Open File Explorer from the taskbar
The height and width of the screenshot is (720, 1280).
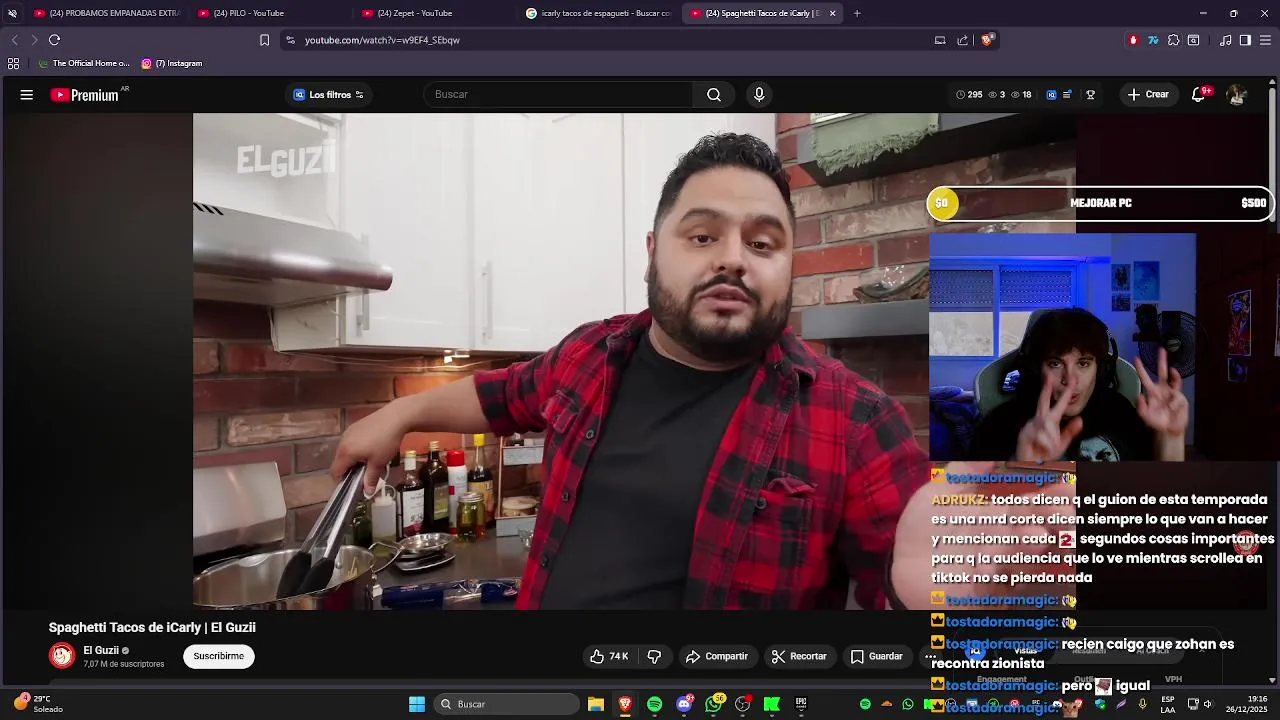[x=596, y=704]
